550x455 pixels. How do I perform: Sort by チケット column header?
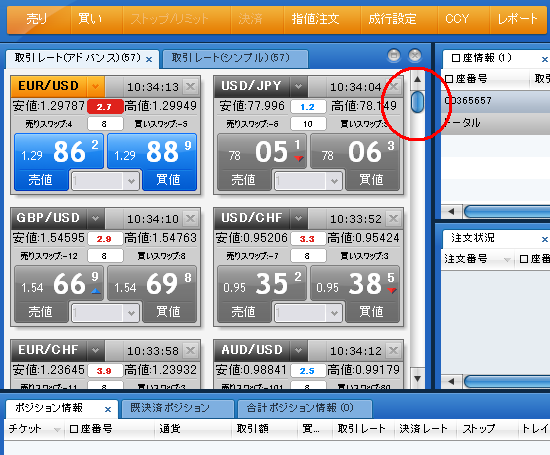34,429
